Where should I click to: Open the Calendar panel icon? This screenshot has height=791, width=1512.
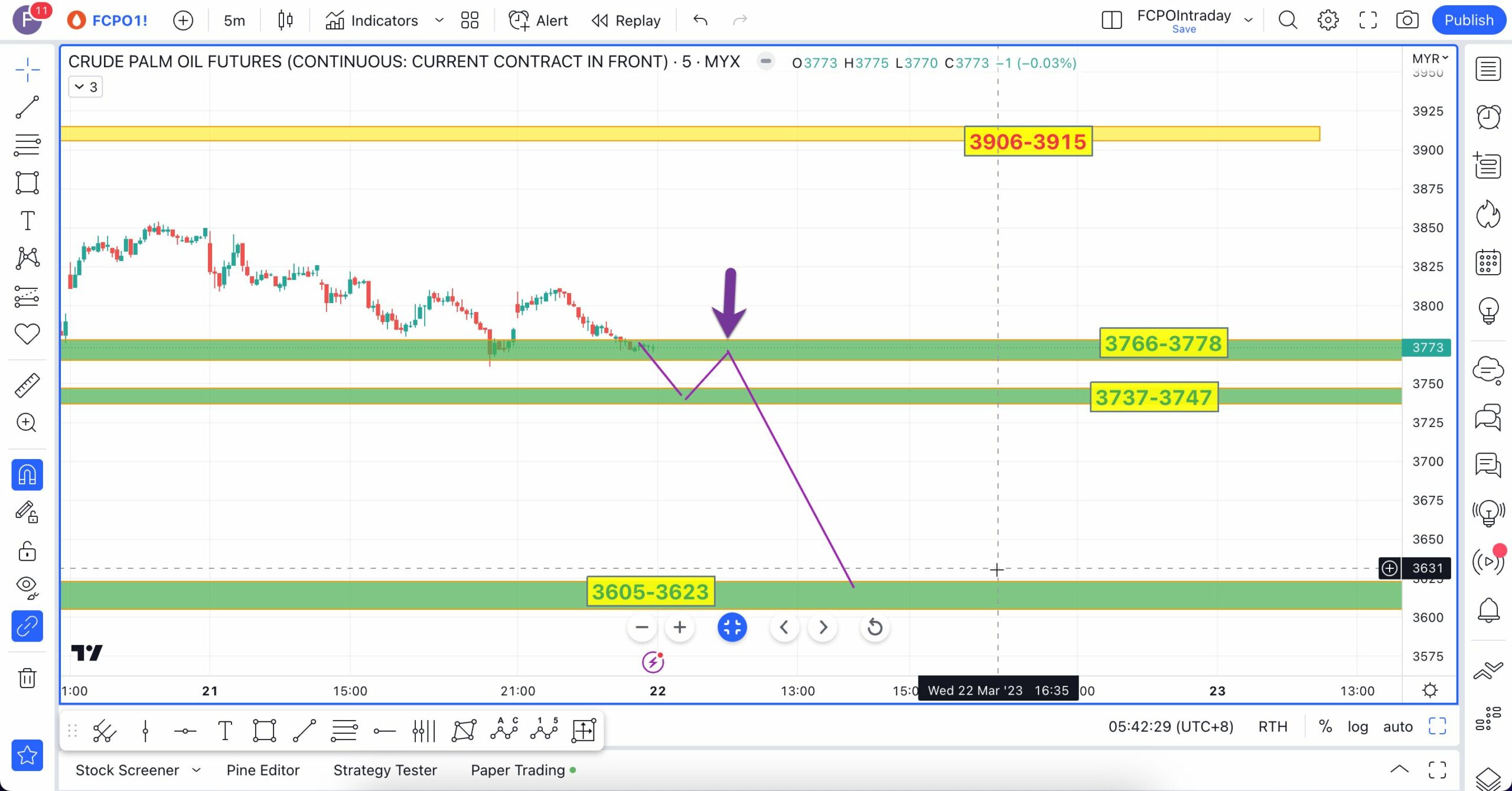(x=1488, y=262)
